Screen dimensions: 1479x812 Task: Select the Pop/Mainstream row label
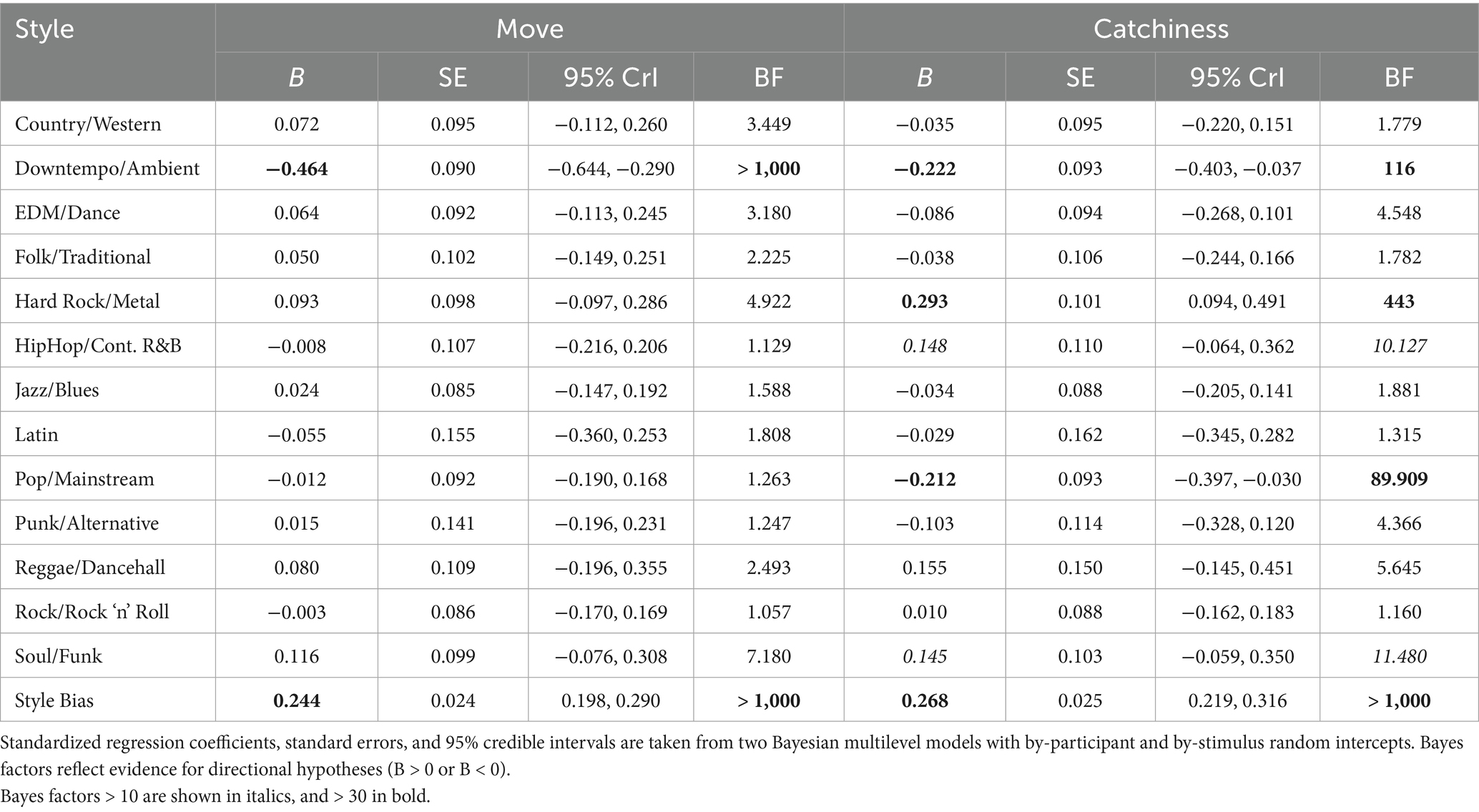coord(84,479)
